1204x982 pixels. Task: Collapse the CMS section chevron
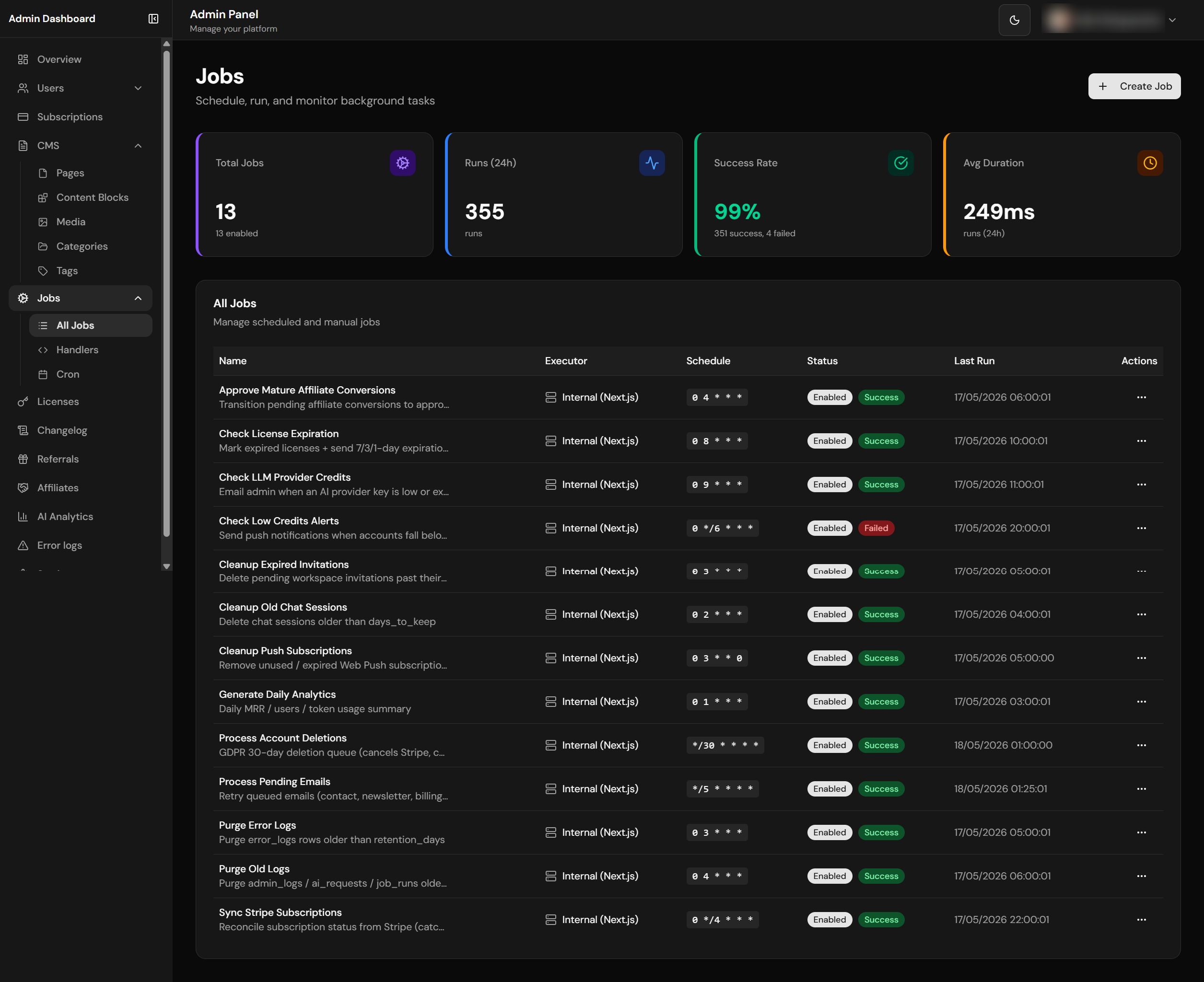[138, 146]
